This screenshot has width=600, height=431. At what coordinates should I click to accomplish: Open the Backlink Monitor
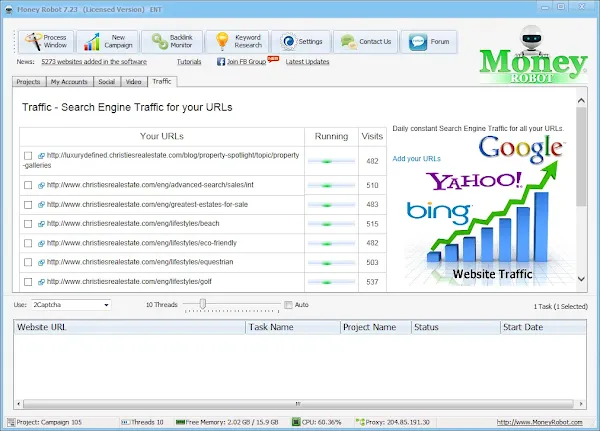(172, 41)
